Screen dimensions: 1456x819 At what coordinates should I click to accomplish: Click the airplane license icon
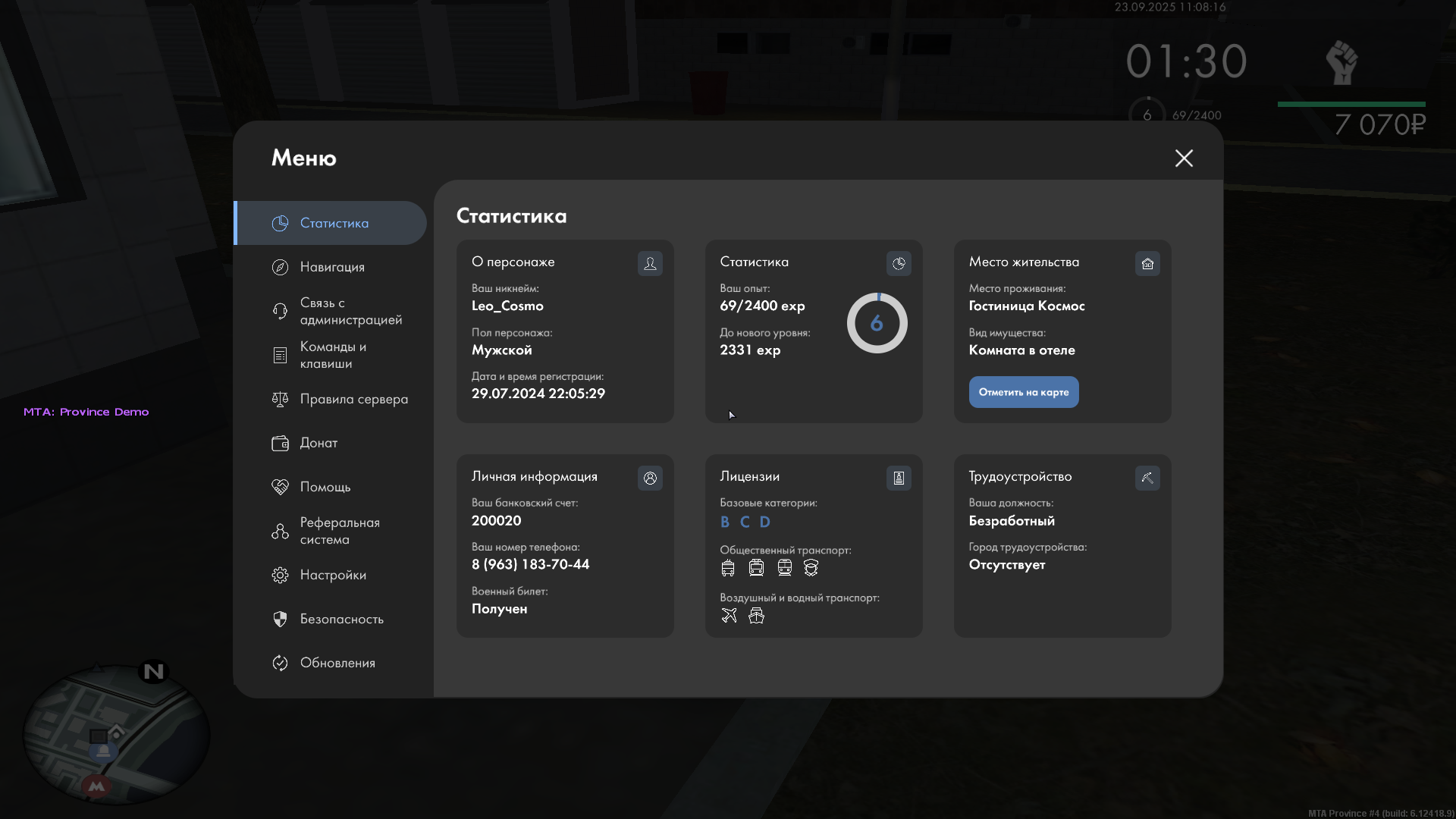(x=729, y=615)
